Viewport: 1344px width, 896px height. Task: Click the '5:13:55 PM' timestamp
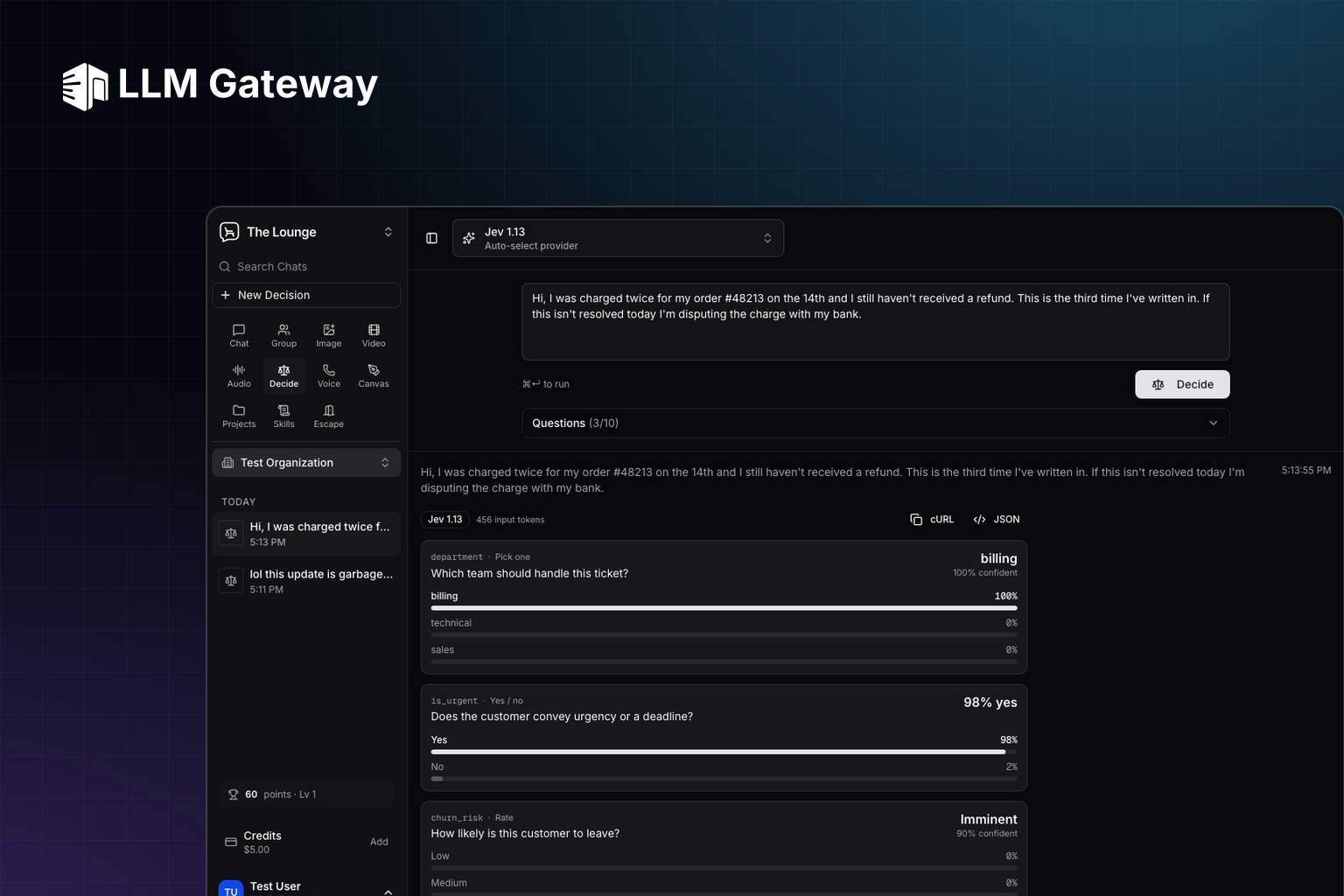click(x=1306, y=471)
